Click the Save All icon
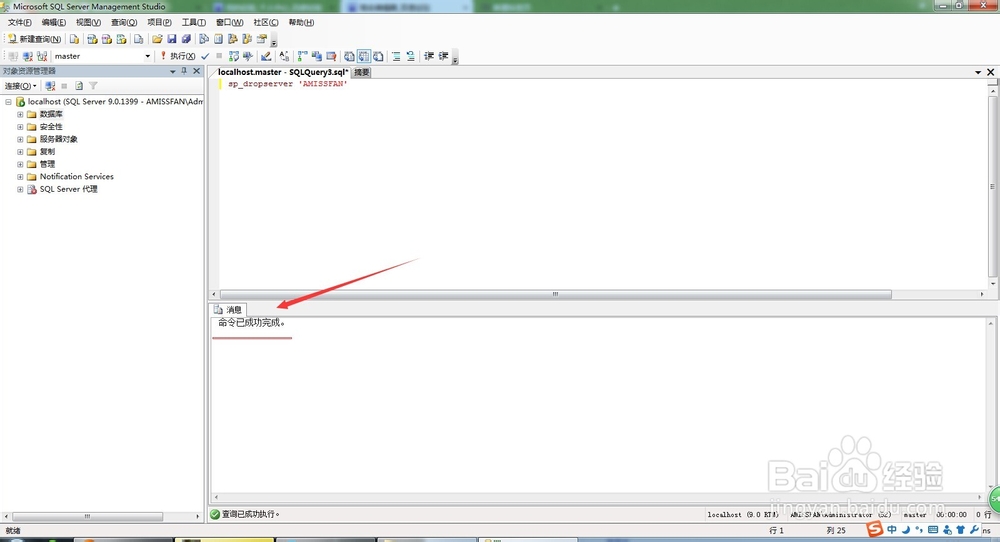This screenshot has width=1000, height=542. coord(186,39)
